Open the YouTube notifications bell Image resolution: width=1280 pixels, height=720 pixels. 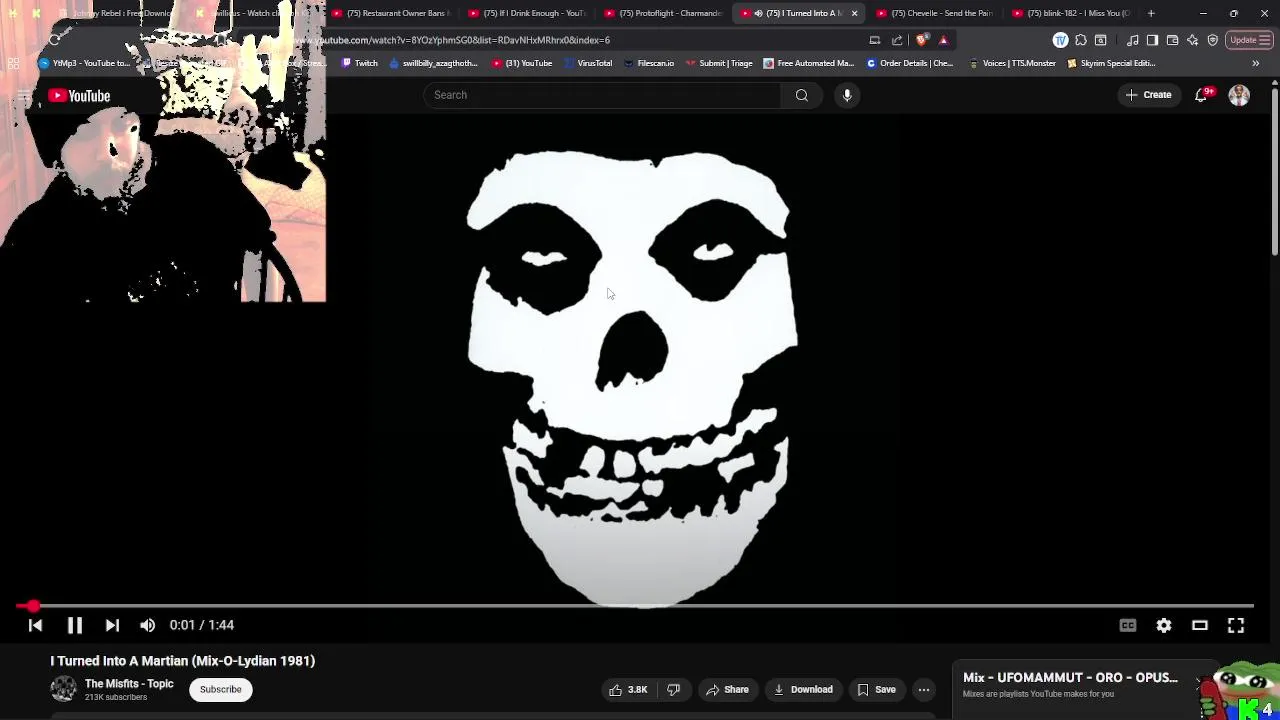1202,95
